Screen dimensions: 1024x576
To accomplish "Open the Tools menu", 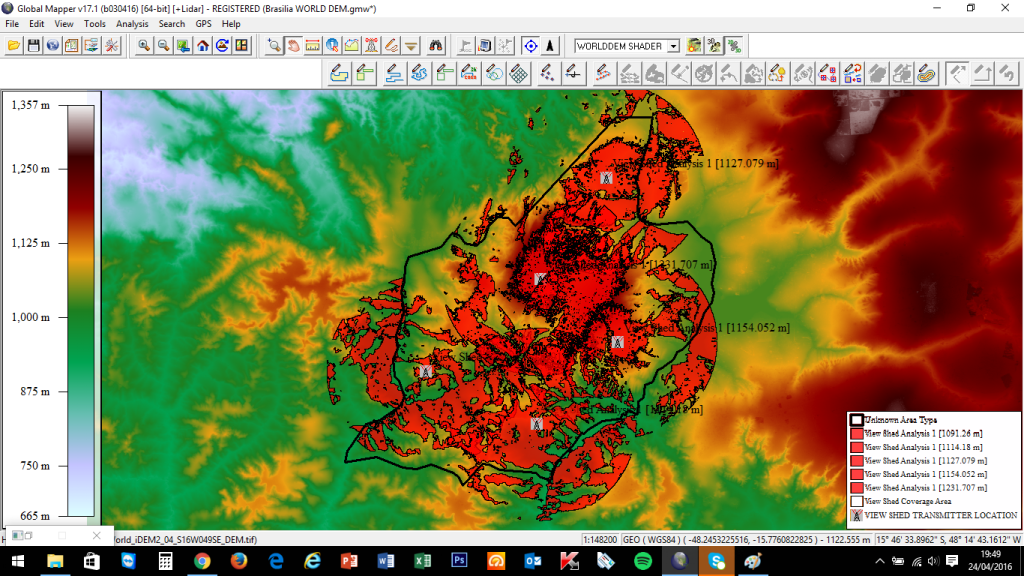I will click(95, 23).
